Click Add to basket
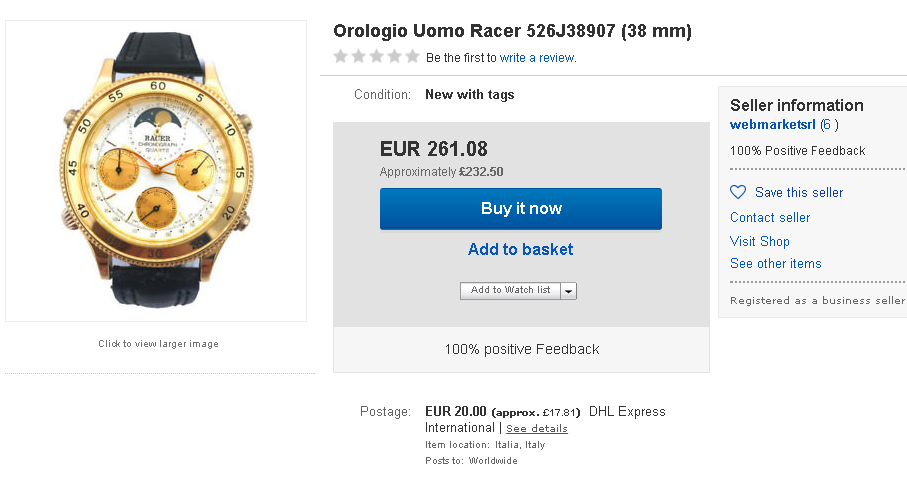This screenshot has height=480, width=907. tap(520, 250)
